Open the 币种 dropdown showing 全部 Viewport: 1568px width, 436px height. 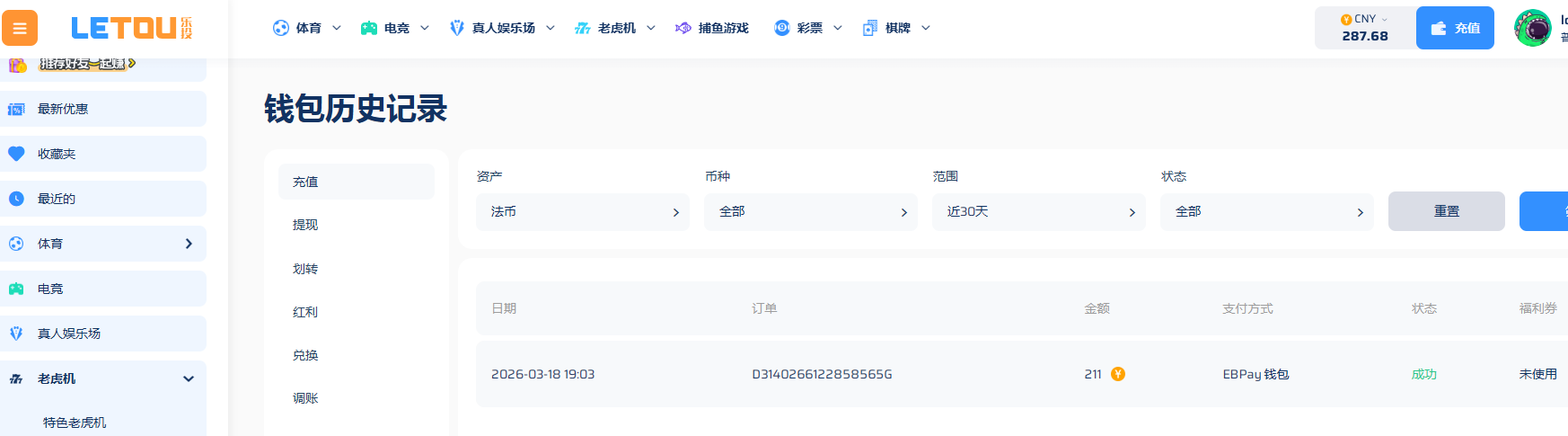coord(811,212)
